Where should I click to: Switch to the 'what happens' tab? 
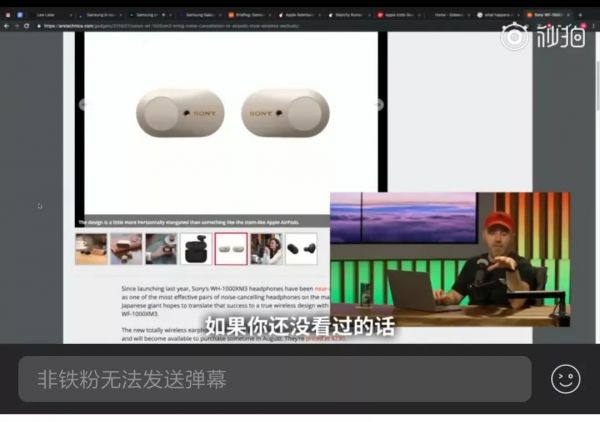[497, 15]
